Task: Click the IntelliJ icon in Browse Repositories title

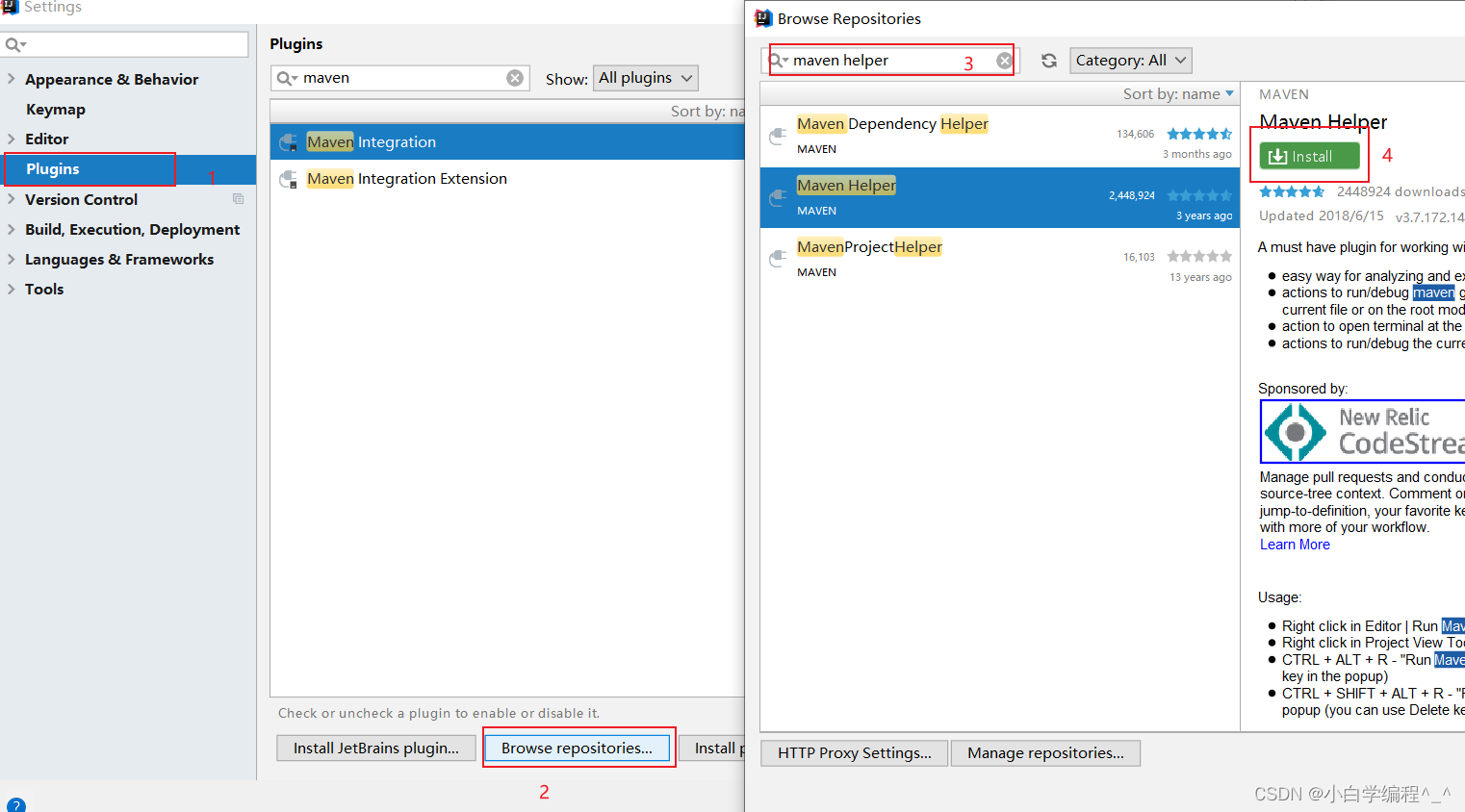Action: 763,18
